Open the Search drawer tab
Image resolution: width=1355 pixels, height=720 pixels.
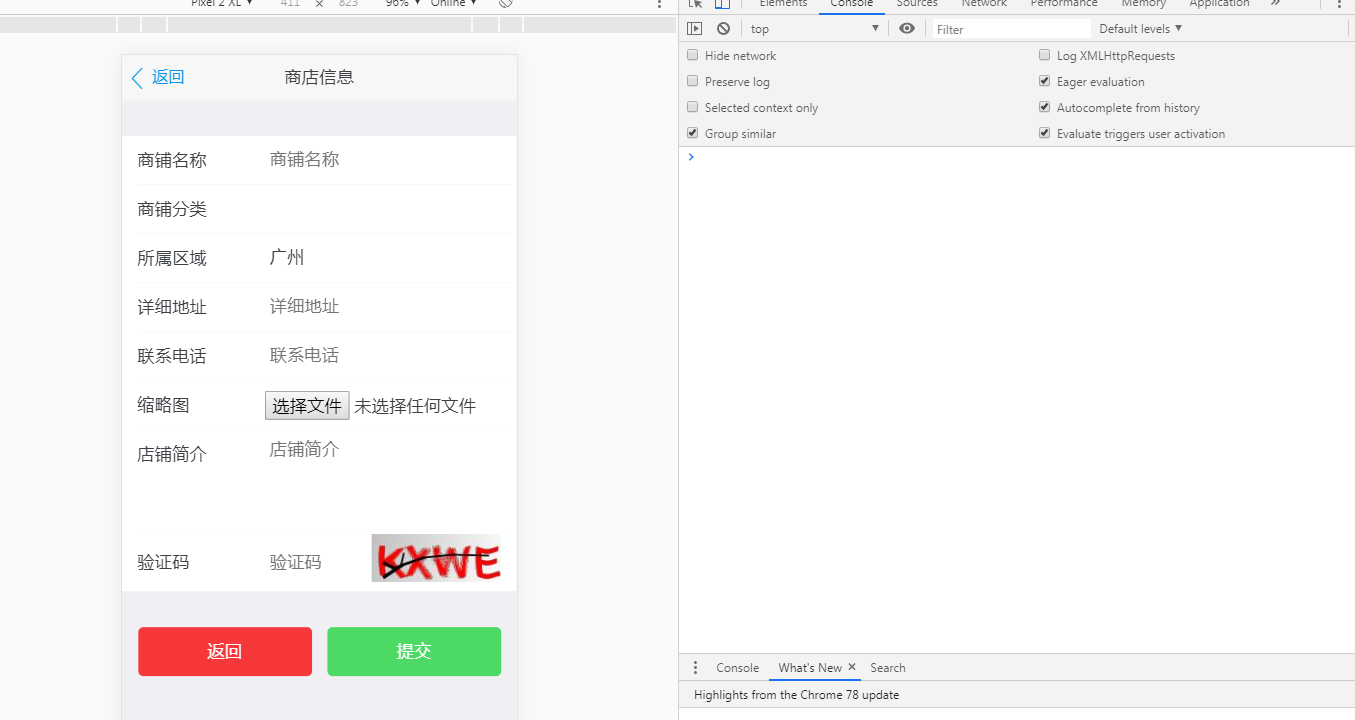(x=888, y=667)
